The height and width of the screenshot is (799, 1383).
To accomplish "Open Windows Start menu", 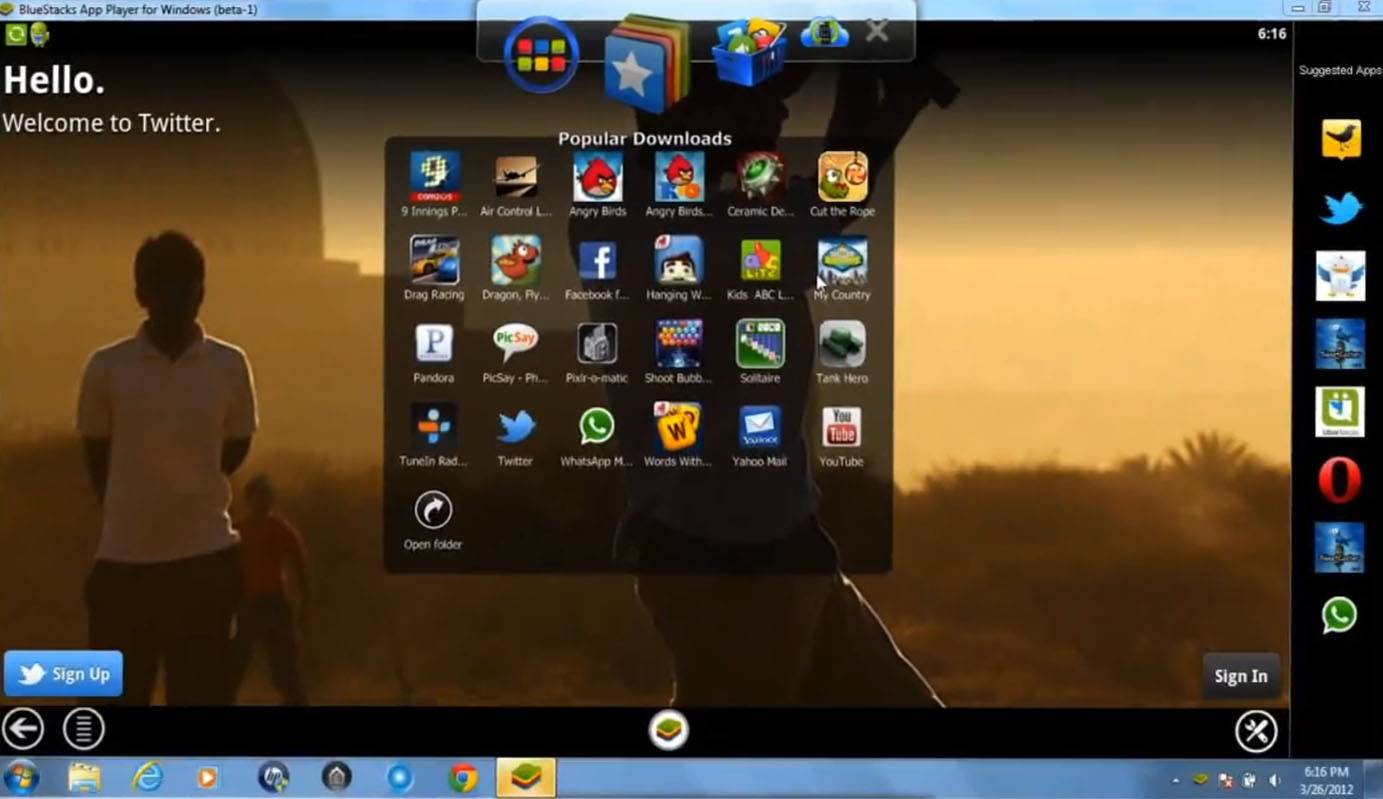I will coord(22,777).
